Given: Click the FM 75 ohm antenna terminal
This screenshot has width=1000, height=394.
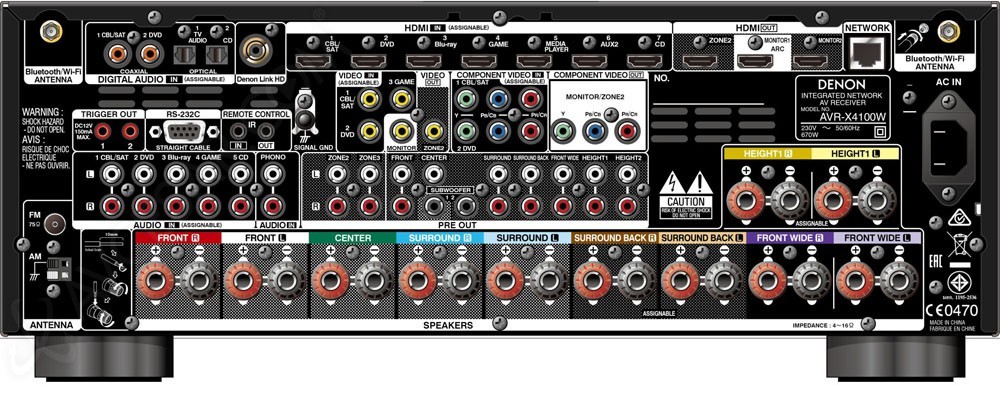Looking at the screenshot, I should tap(55, 224).
